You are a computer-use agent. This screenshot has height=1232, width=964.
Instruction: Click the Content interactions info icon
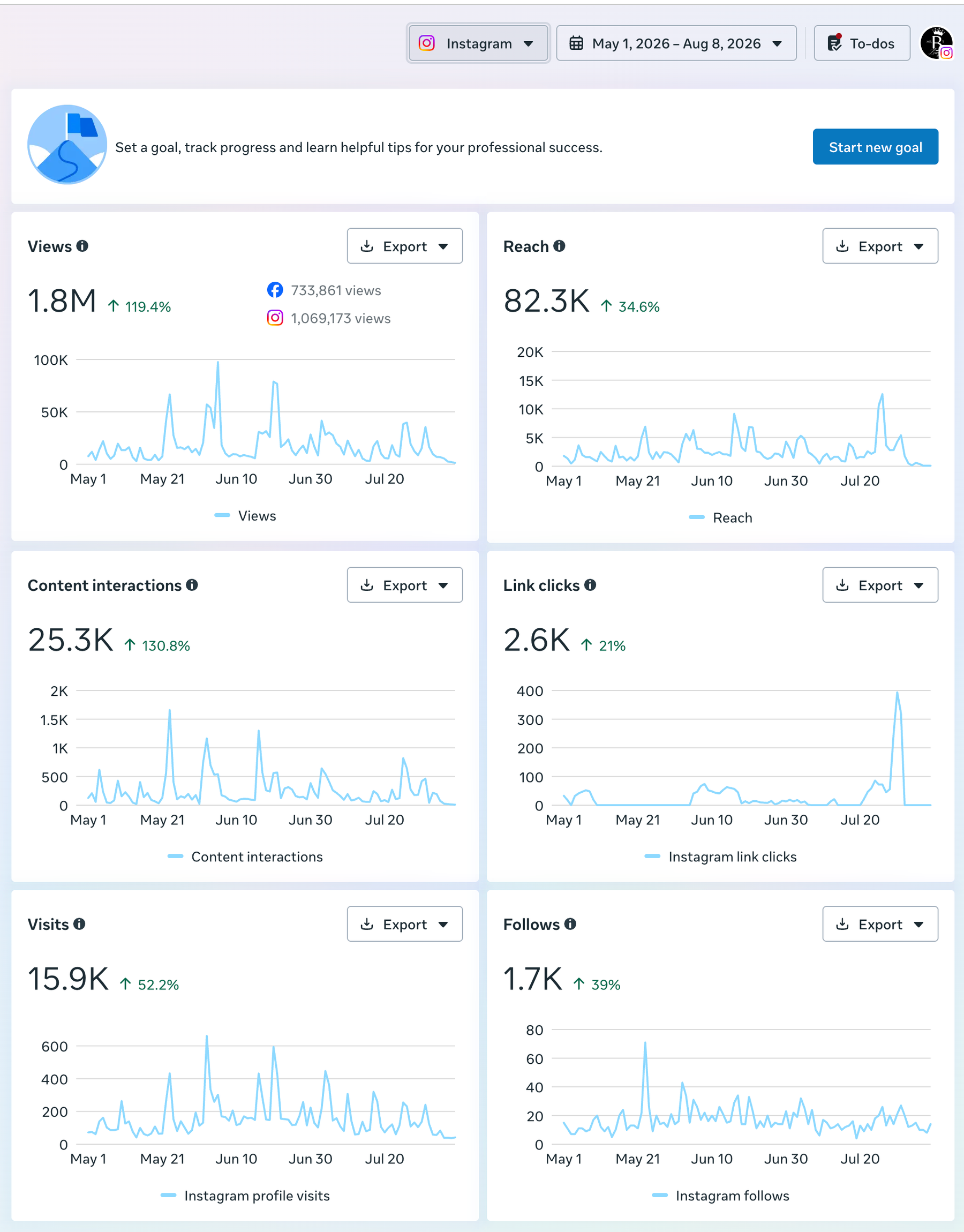click(x=192, y=585)
